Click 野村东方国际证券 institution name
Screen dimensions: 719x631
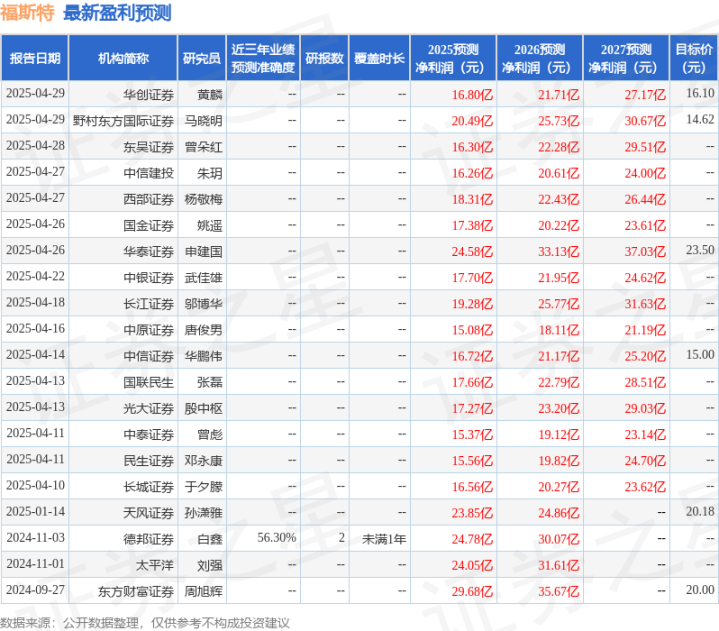[x=123, y=121]
